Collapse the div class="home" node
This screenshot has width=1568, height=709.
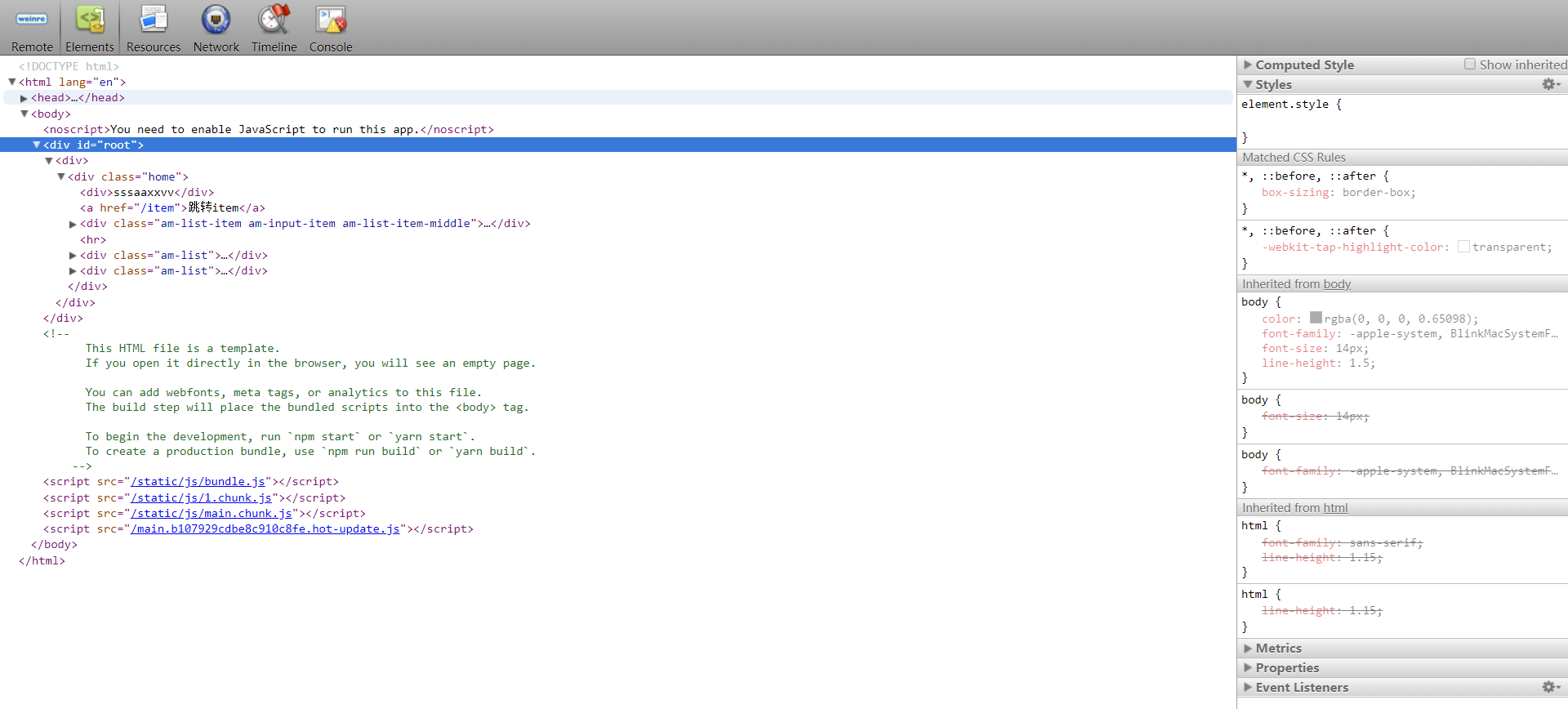(x=61, y=176)
